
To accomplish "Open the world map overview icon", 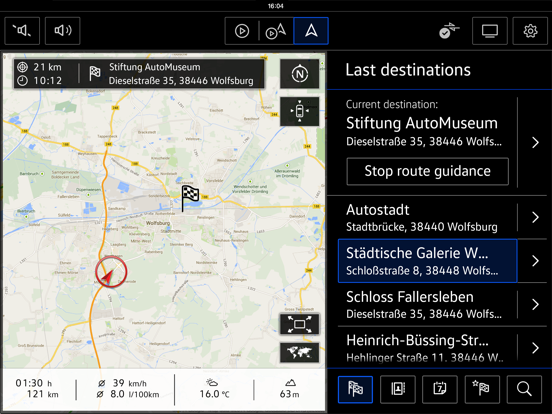I will [x=300, y=352].
